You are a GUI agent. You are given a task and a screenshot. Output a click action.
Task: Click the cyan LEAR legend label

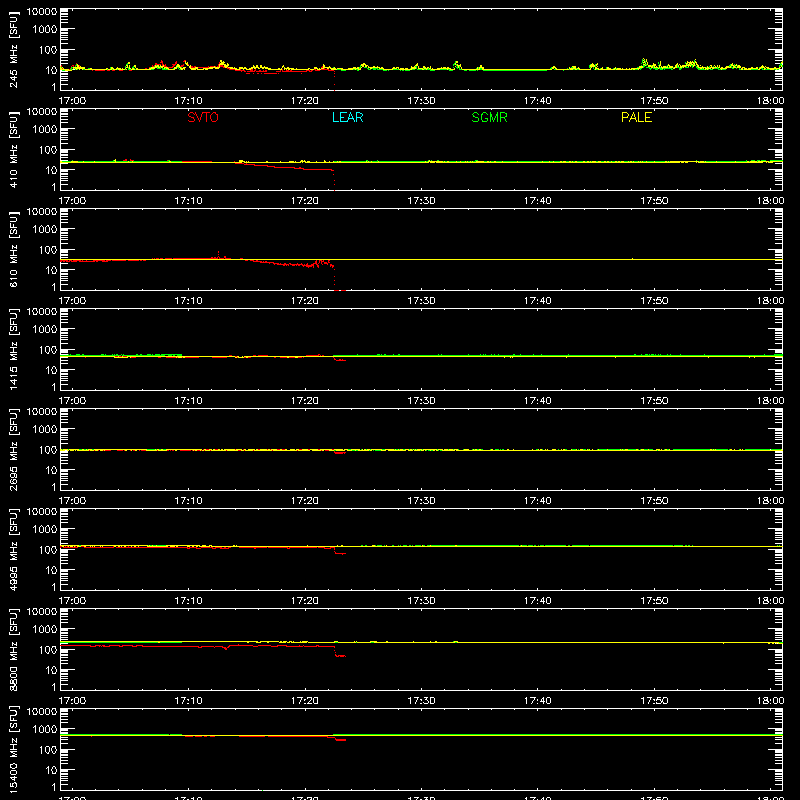click(x=347, y=117)
